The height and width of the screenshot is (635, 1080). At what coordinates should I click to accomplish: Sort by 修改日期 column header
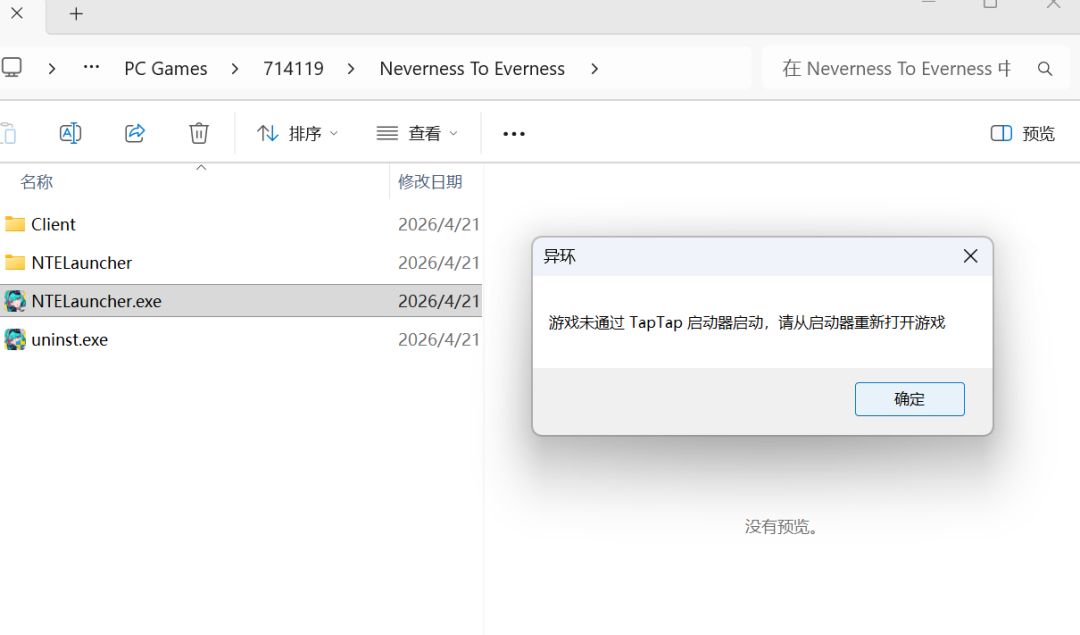430,182
